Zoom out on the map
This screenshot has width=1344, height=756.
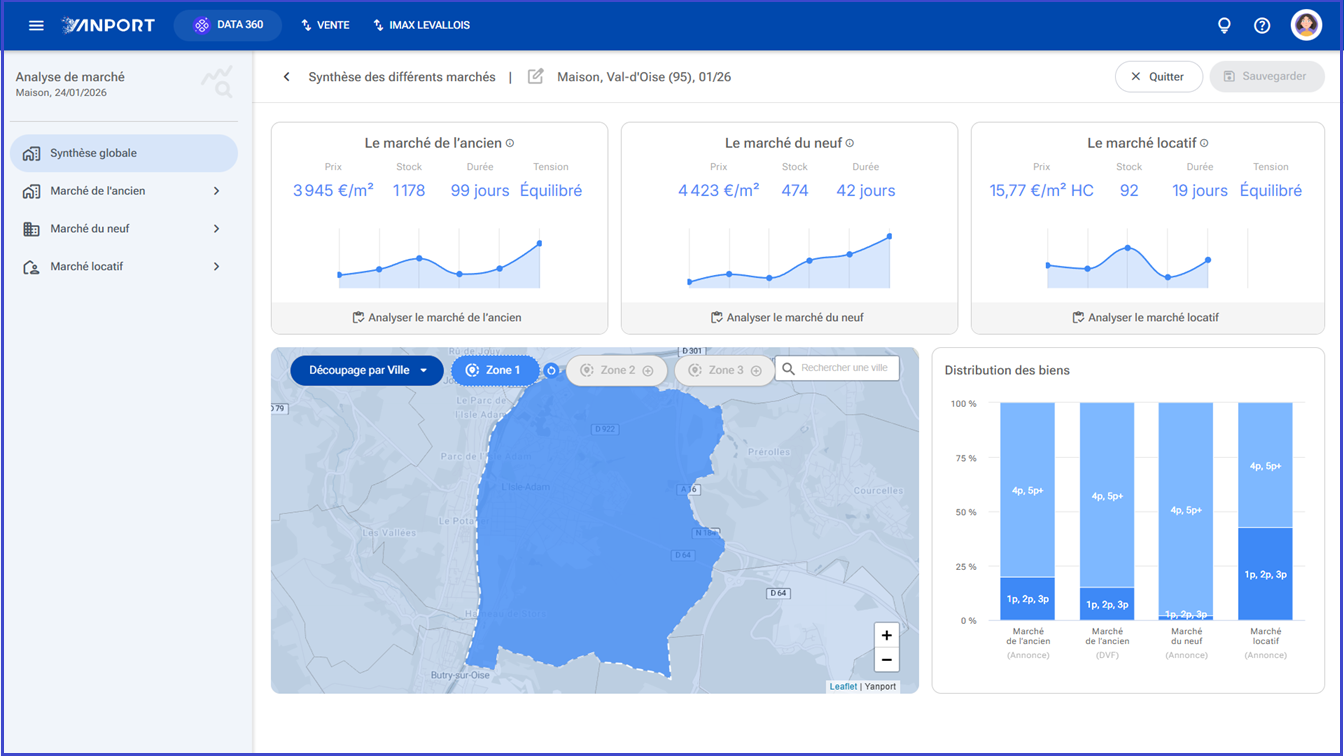[886, 660]
